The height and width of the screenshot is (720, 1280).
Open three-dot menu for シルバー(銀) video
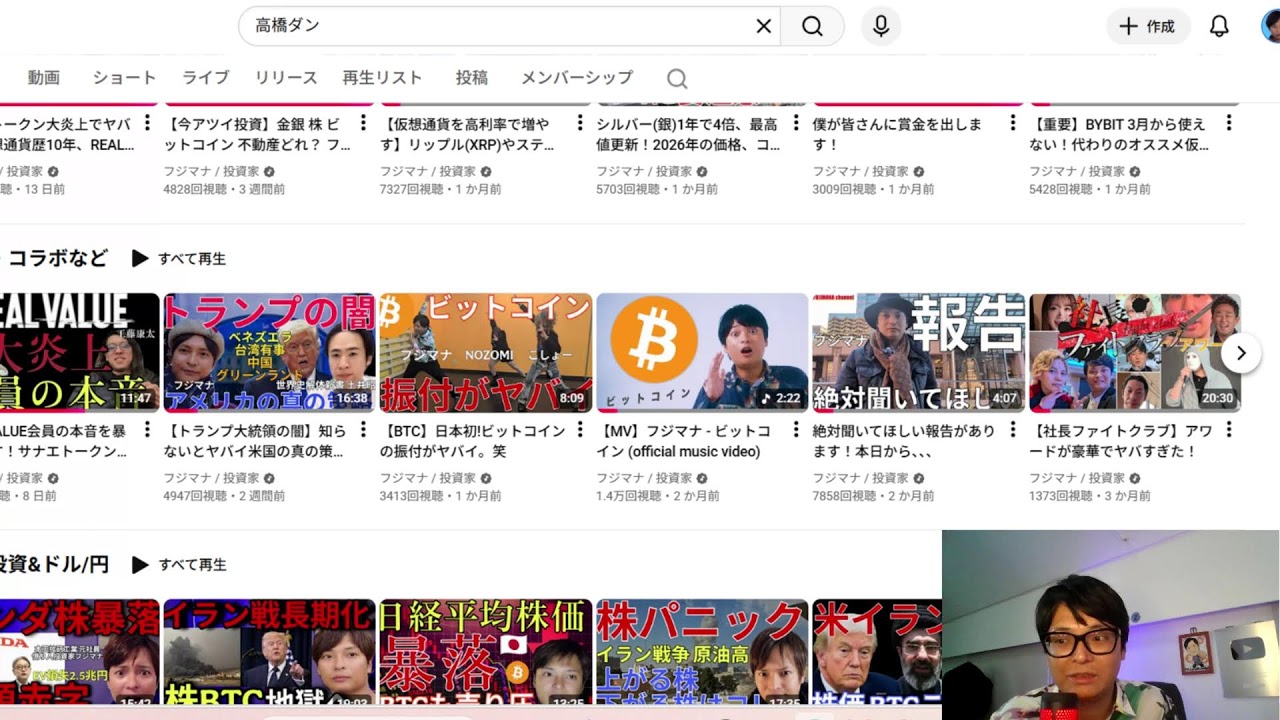(x=796, y=123)
